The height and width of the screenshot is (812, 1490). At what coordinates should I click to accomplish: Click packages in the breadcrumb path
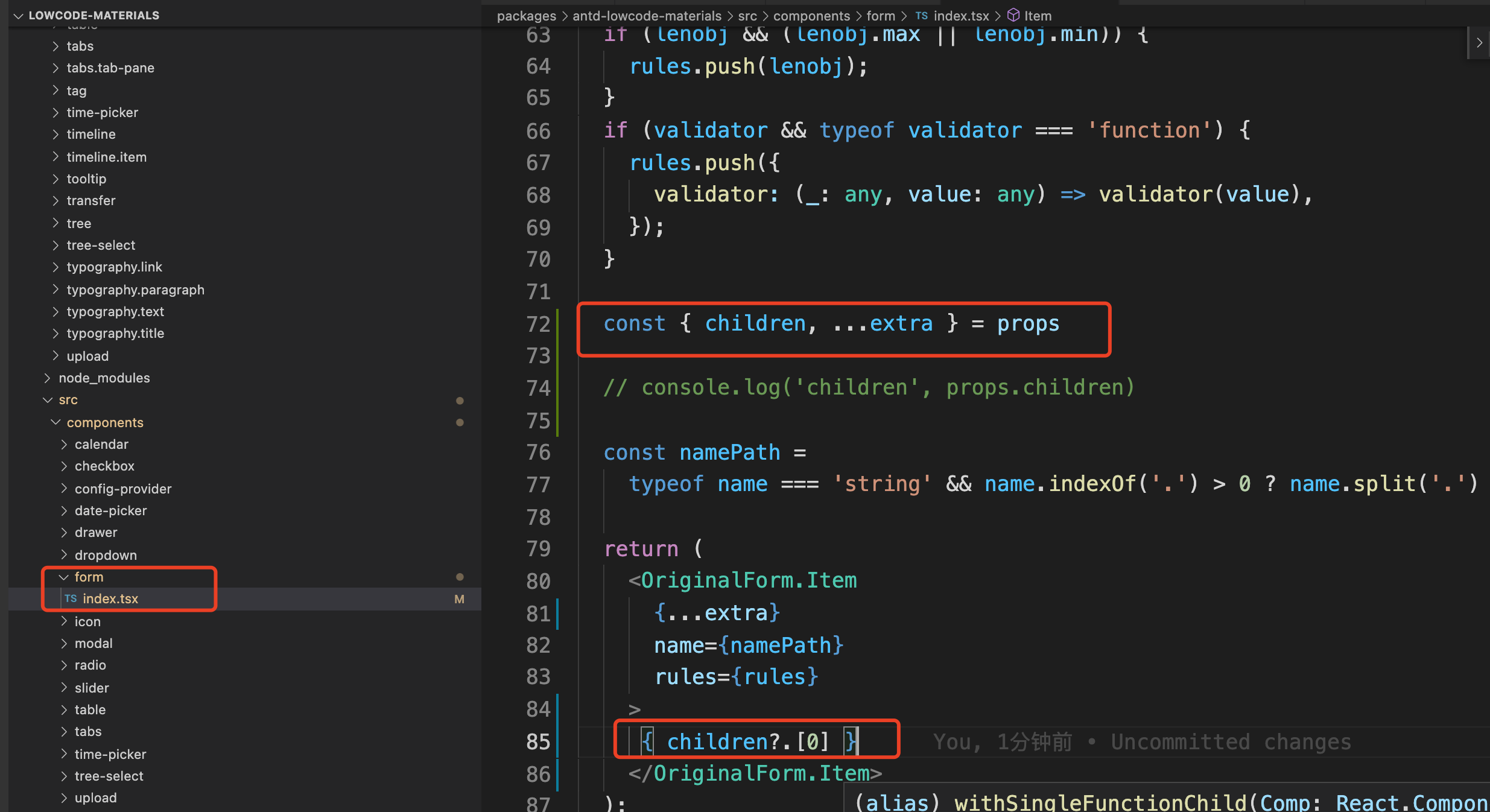point(526,16)
